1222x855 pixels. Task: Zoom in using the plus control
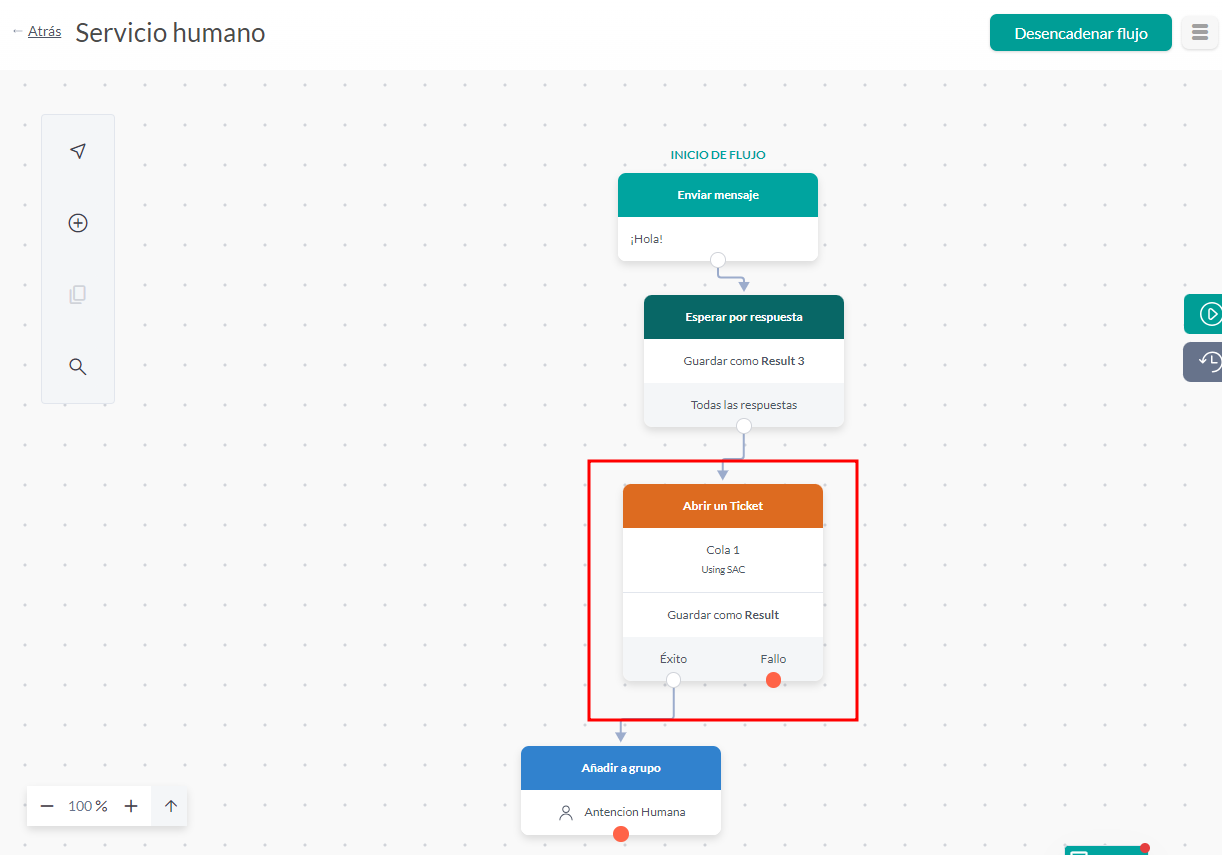tap(131, 805)
